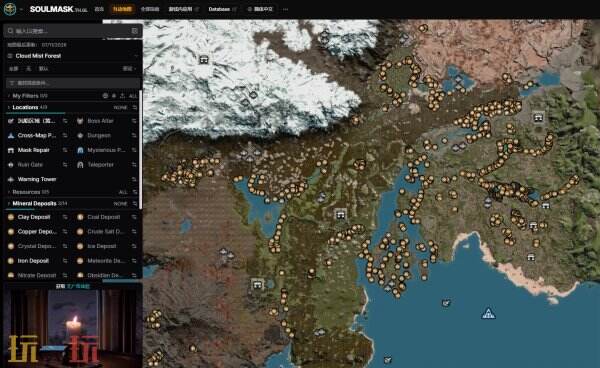Click the Cross-Map Portal marker in ocean
The height and width of the screenshot is (368, 600).
pos(488,314)
